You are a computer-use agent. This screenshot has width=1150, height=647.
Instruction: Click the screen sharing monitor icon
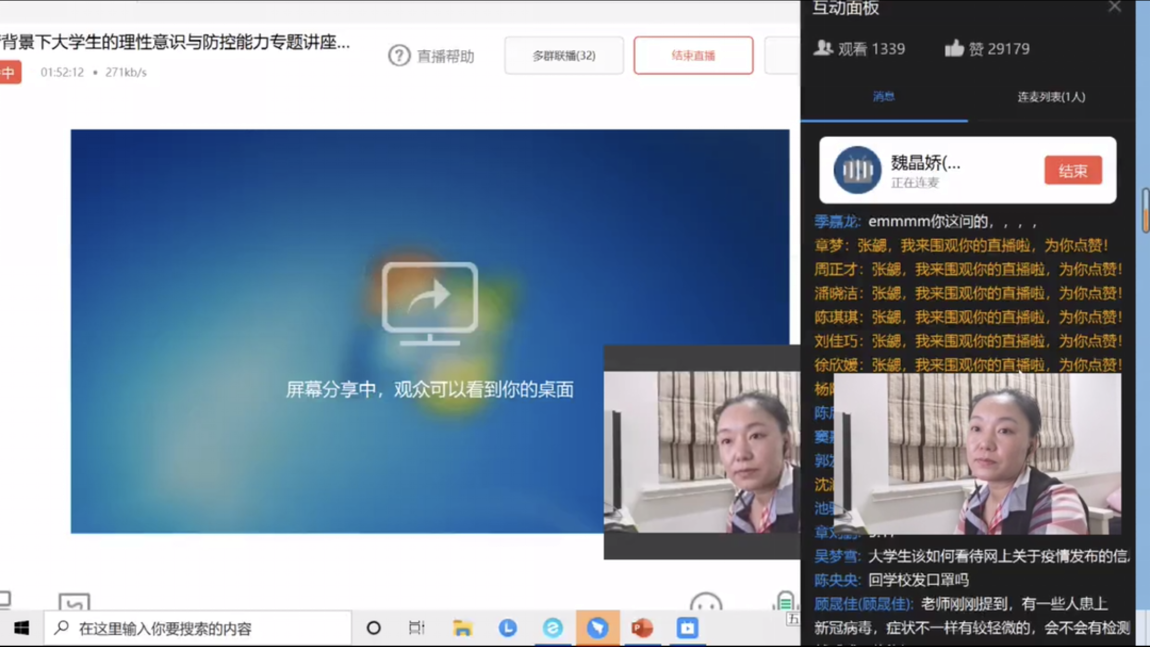[430, 303]
